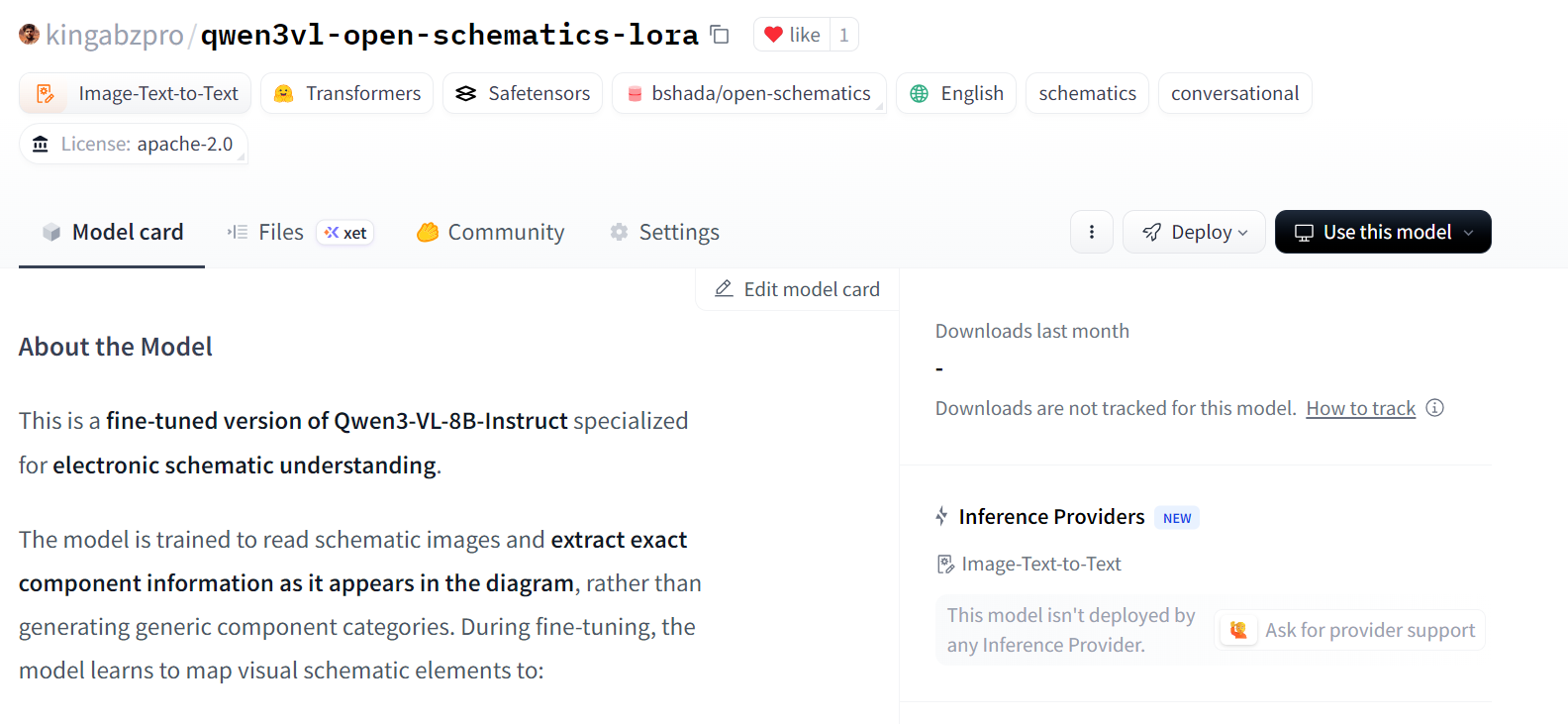Switch to the Files tab

[x=280, y=232]
